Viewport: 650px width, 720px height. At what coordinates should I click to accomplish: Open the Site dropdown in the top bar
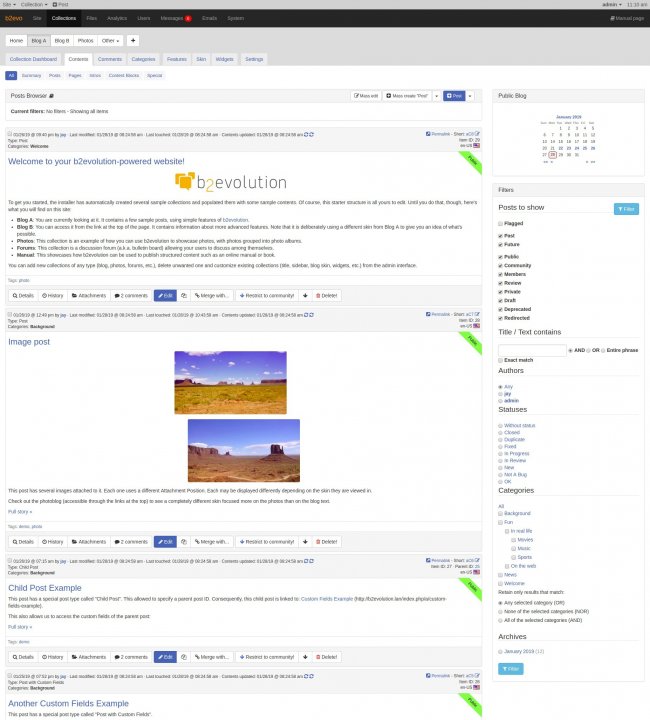[x=9, y=5]
